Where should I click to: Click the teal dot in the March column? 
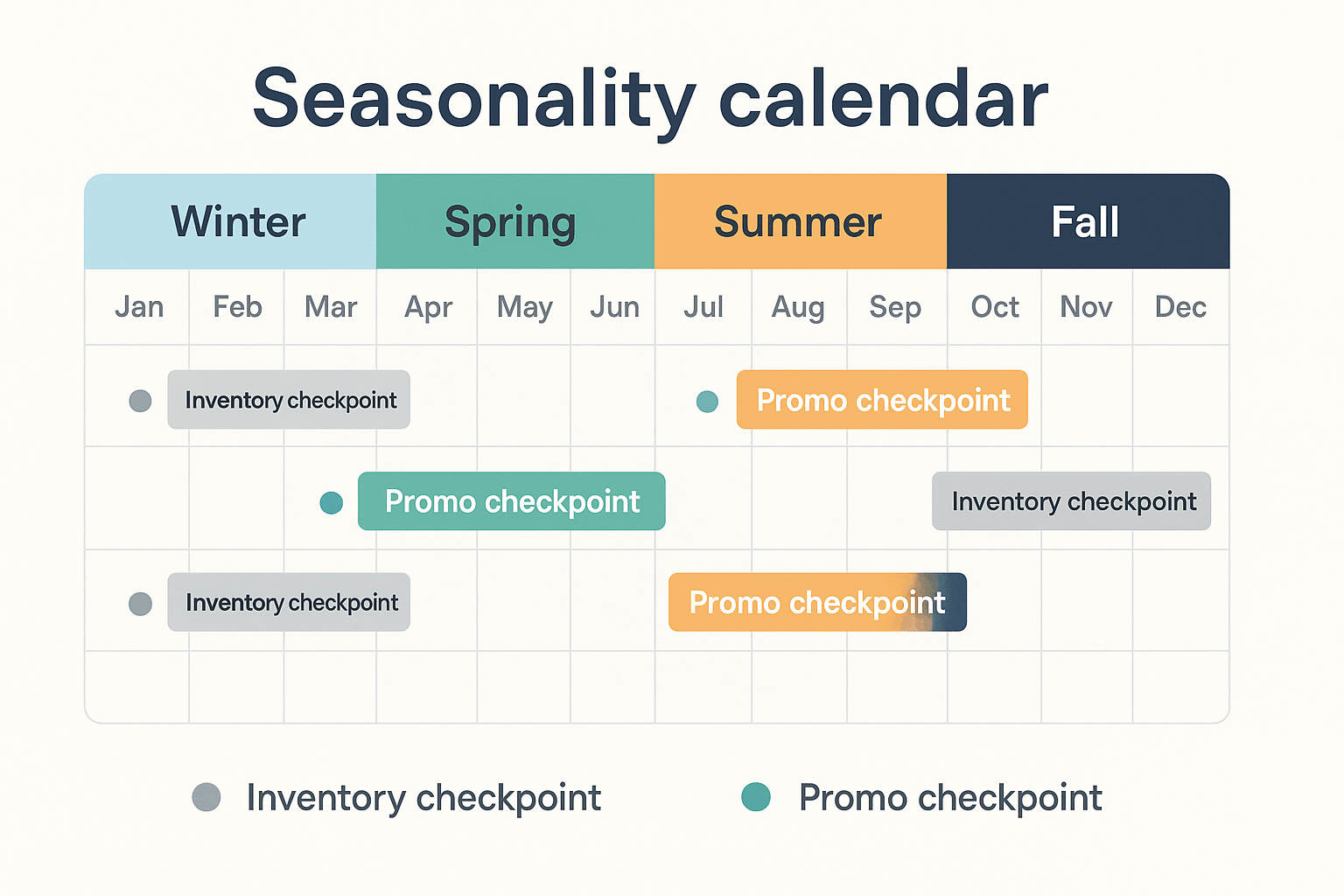pyautogui.click(x=331, y=503)
